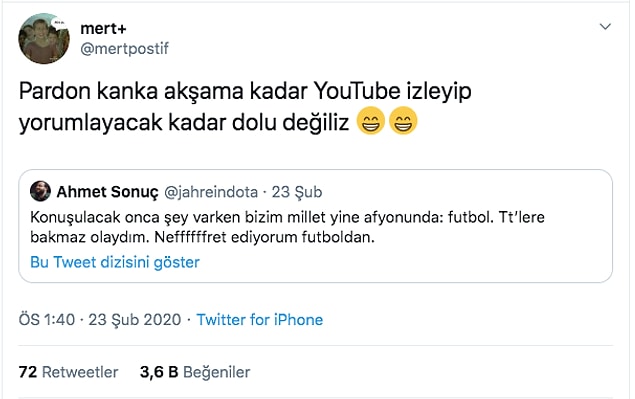
Task: Open the quoted tweet date 23 Şub
Action: [x=297, y=192]
